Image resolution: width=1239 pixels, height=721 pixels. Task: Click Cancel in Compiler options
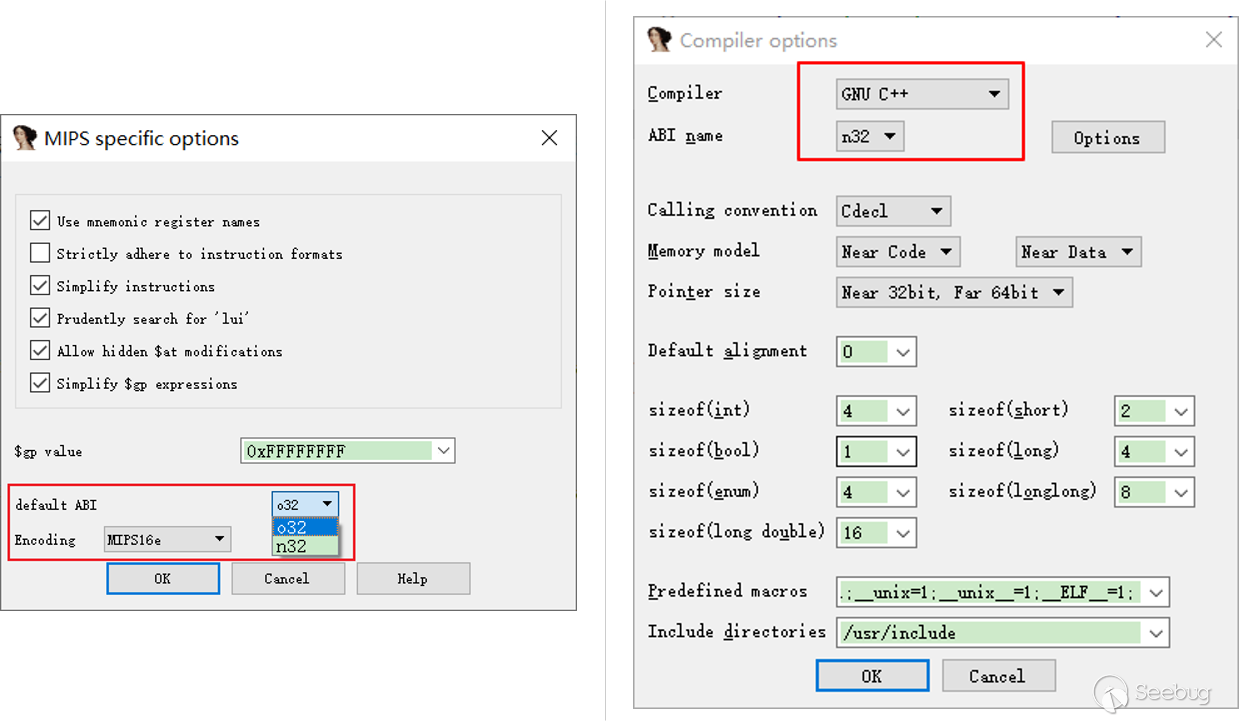pyautogui.click(x=998, y=676)
